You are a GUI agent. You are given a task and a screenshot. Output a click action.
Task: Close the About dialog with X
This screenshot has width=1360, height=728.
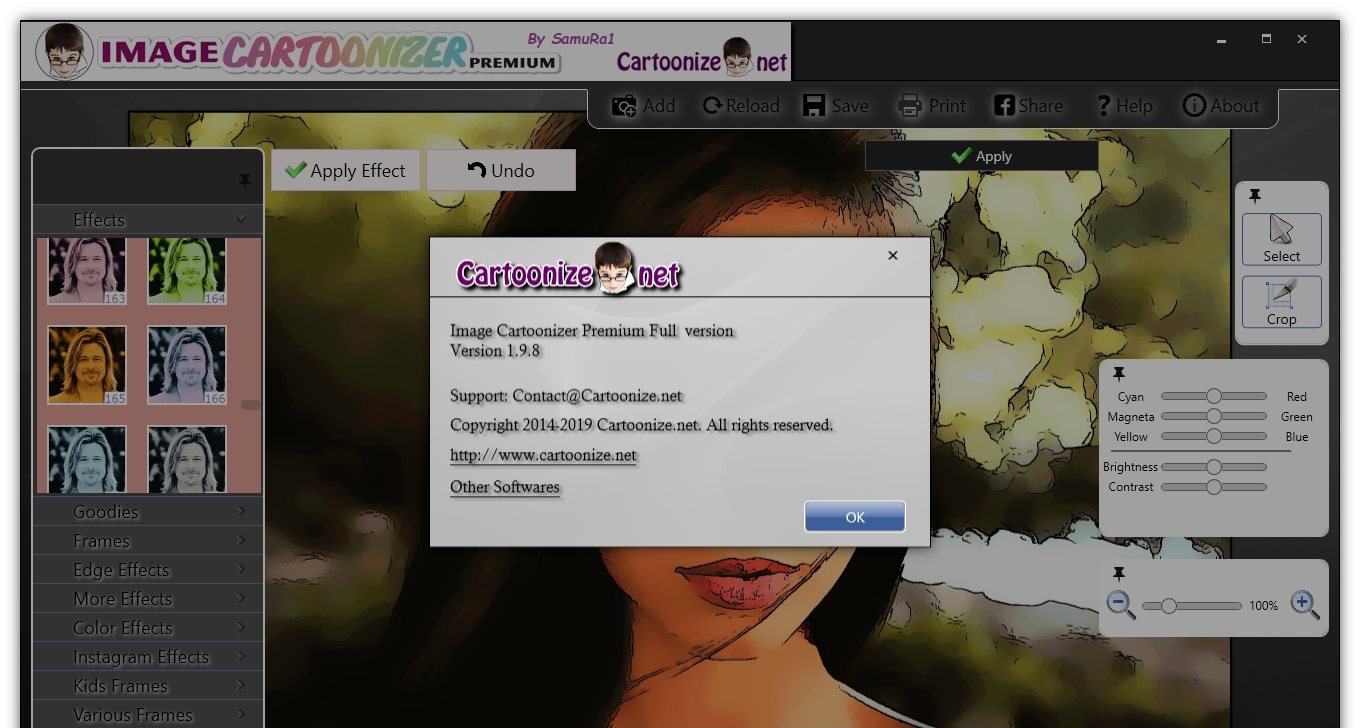(x=893, y=256)
